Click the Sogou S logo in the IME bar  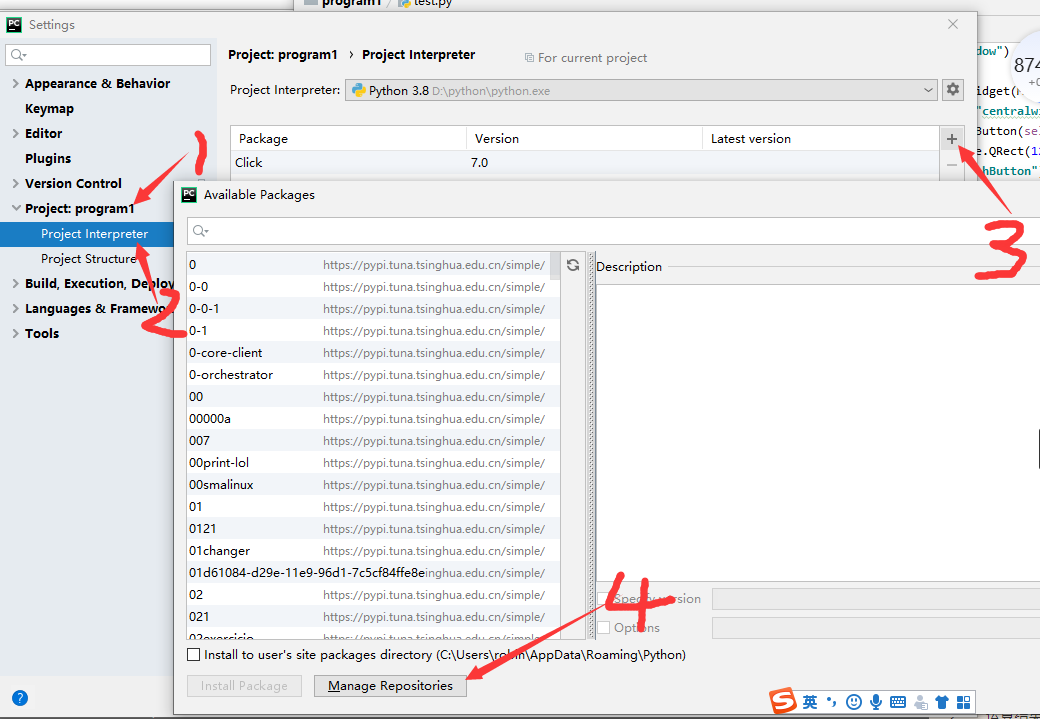[x=783, y=700]
